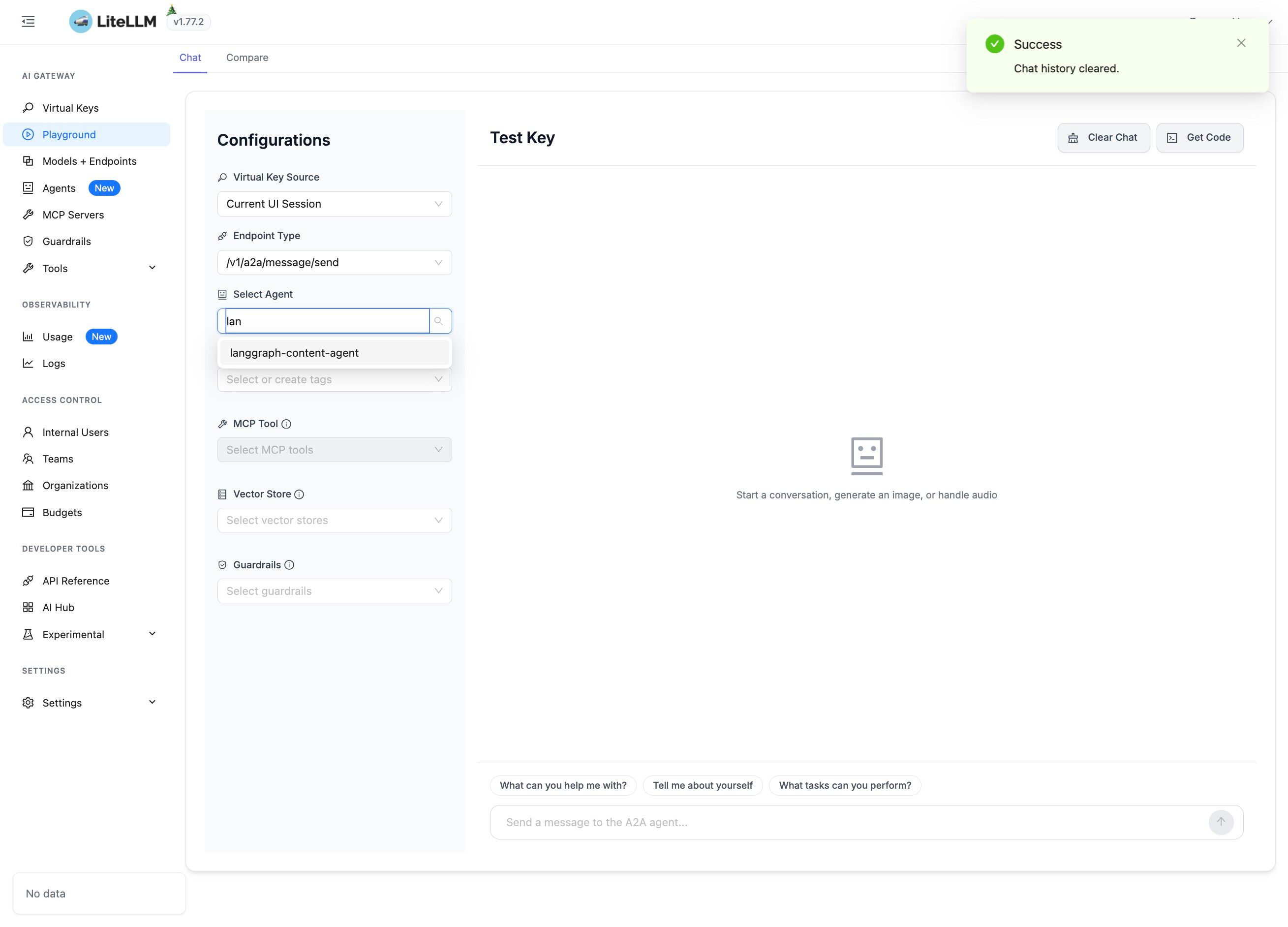Click the Vector Store info icon

(299, 494)
